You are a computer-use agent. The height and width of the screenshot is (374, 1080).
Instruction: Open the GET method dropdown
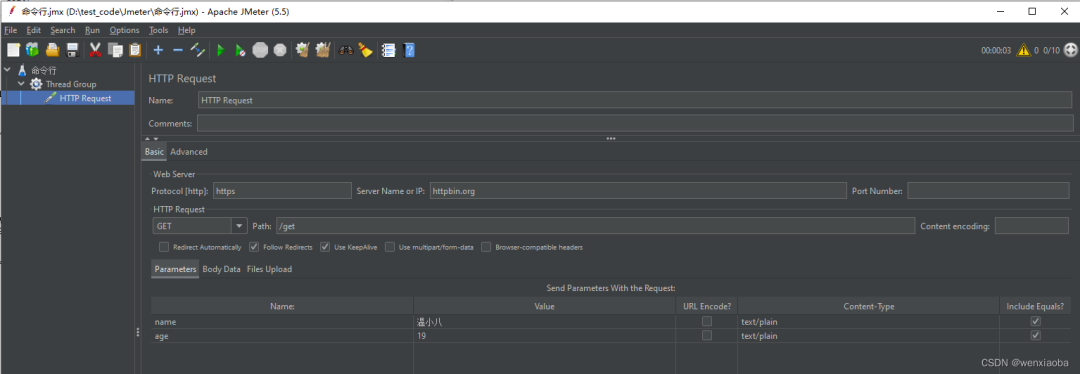(x=240, y=226)
